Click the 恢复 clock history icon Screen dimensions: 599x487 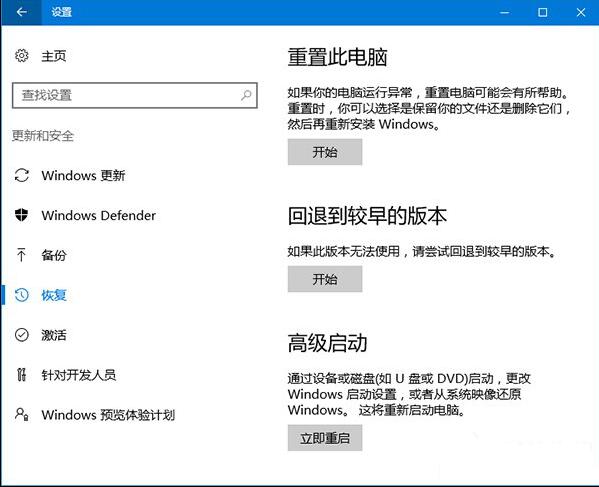pyautogui.click(x=21, y=295)
